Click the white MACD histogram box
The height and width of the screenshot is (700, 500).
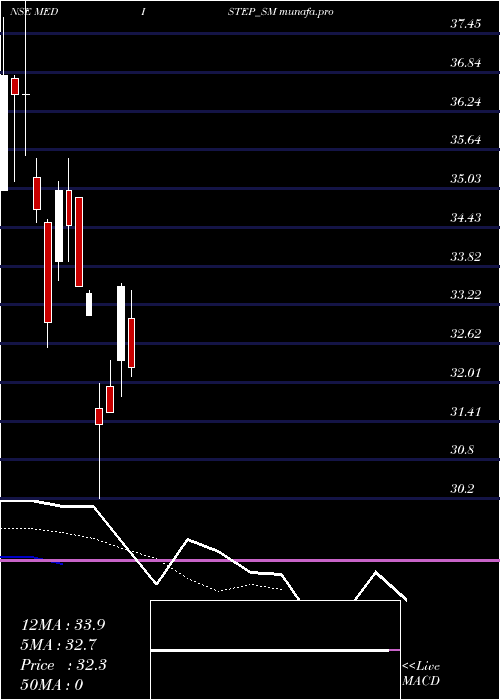pyautogui.click(x=275, y=650)
